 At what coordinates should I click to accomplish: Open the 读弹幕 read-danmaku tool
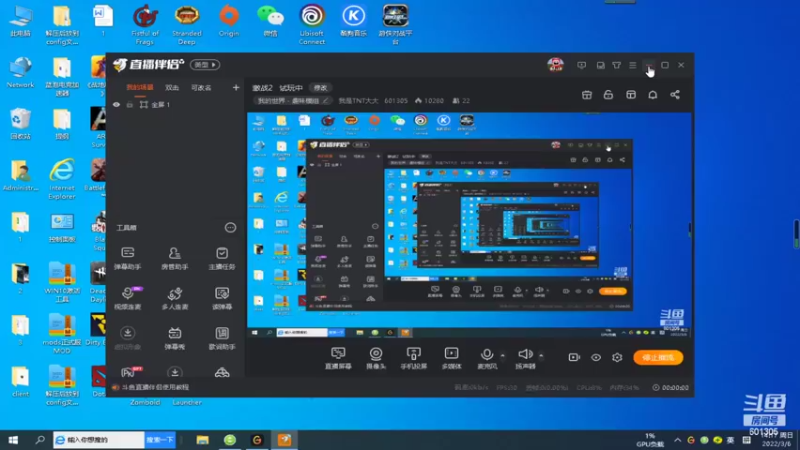click(x=221, y=298)
